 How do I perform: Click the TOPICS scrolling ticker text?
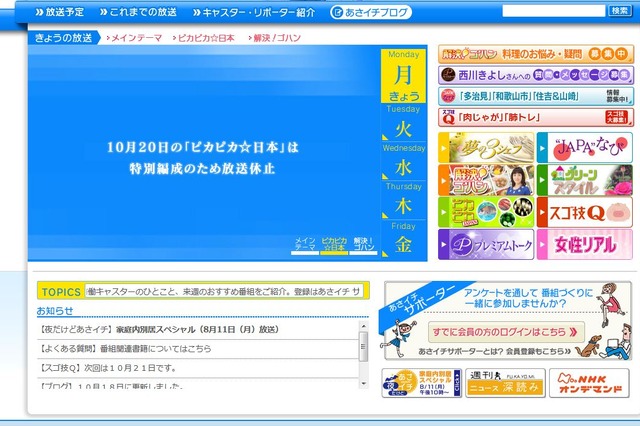coord(224,291)
